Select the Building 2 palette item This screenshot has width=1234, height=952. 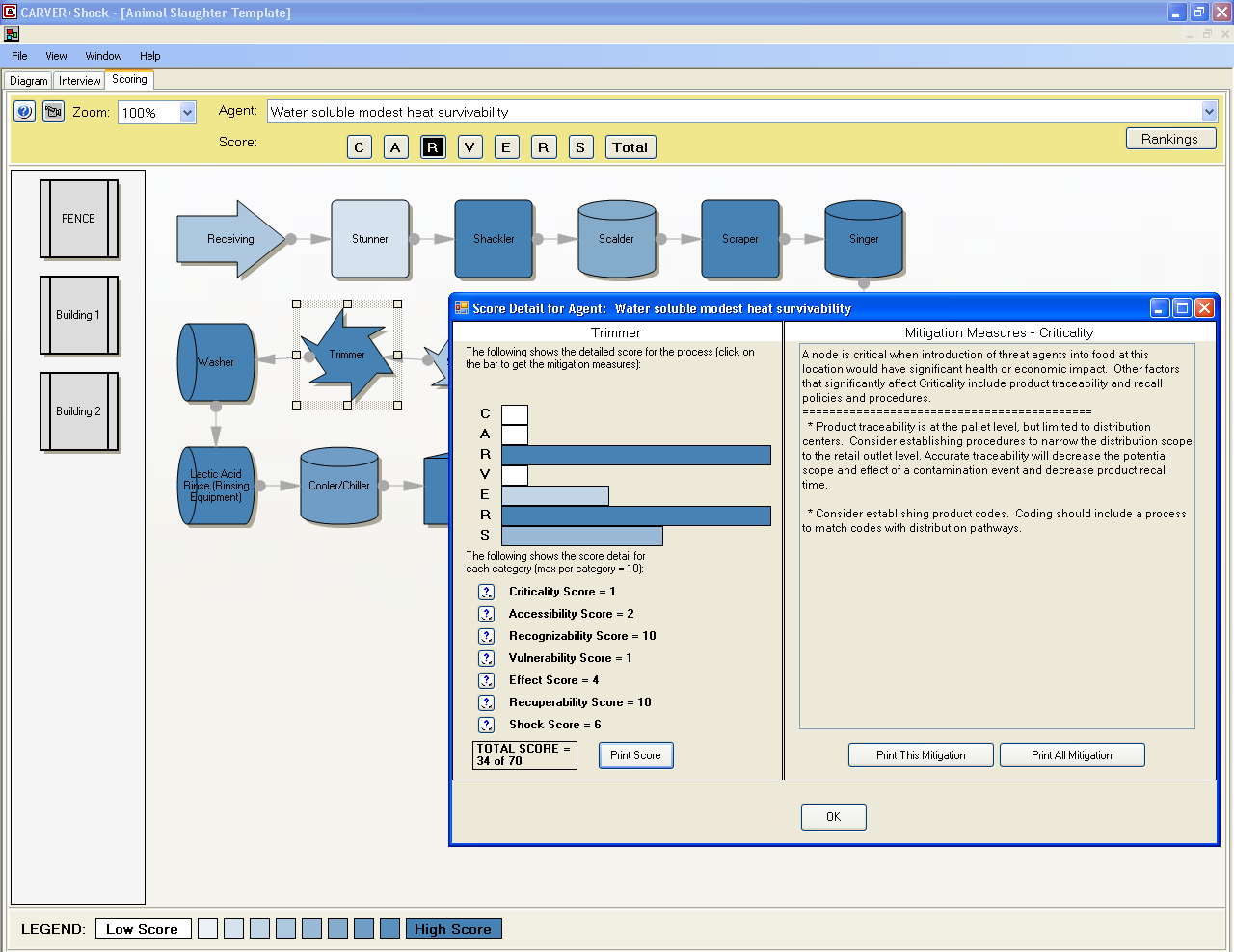[x=79, y=411]
